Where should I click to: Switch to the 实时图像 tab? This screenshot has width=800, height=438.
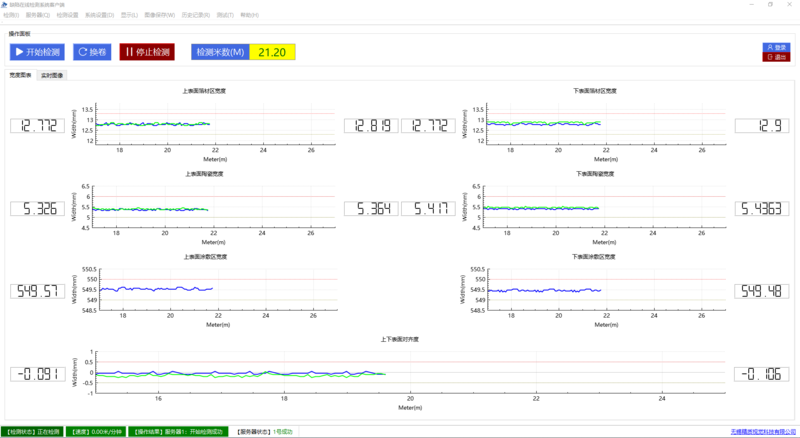[x=52, y=76]
